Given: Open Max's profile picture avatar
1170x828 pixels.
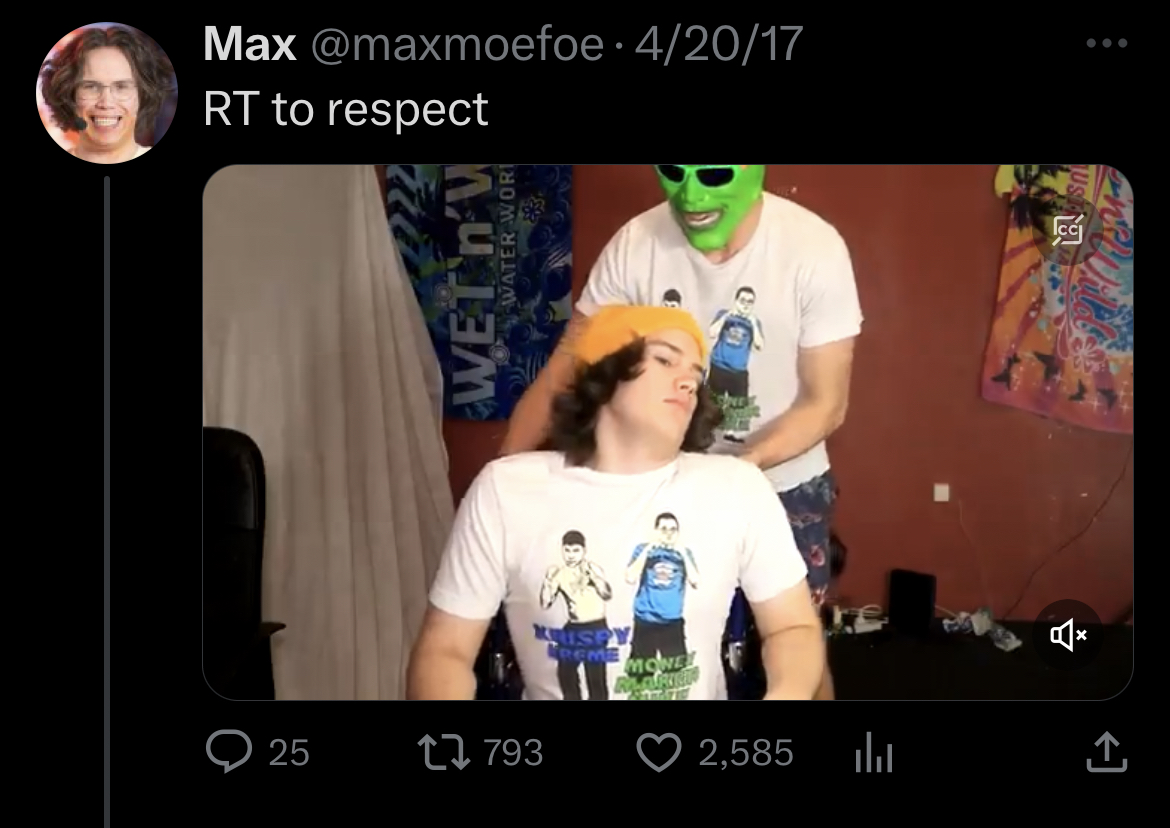Looking at the screenshot, I should click(x=107, y=92).
